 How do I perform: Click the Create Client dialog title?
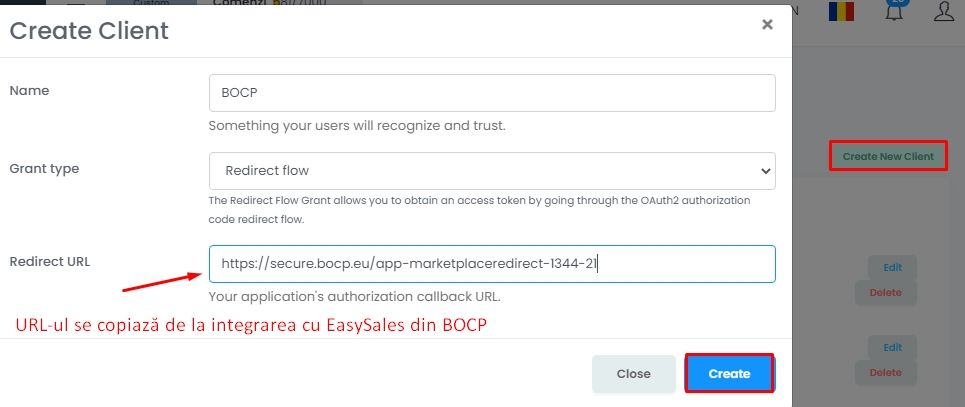[89, 31]
